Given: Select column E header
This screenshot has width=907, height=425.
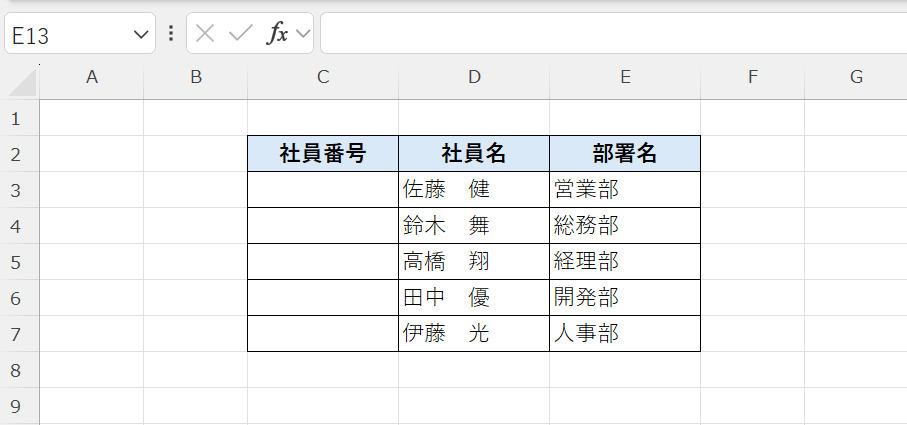Looking at the screenshot, I should 625,77.
